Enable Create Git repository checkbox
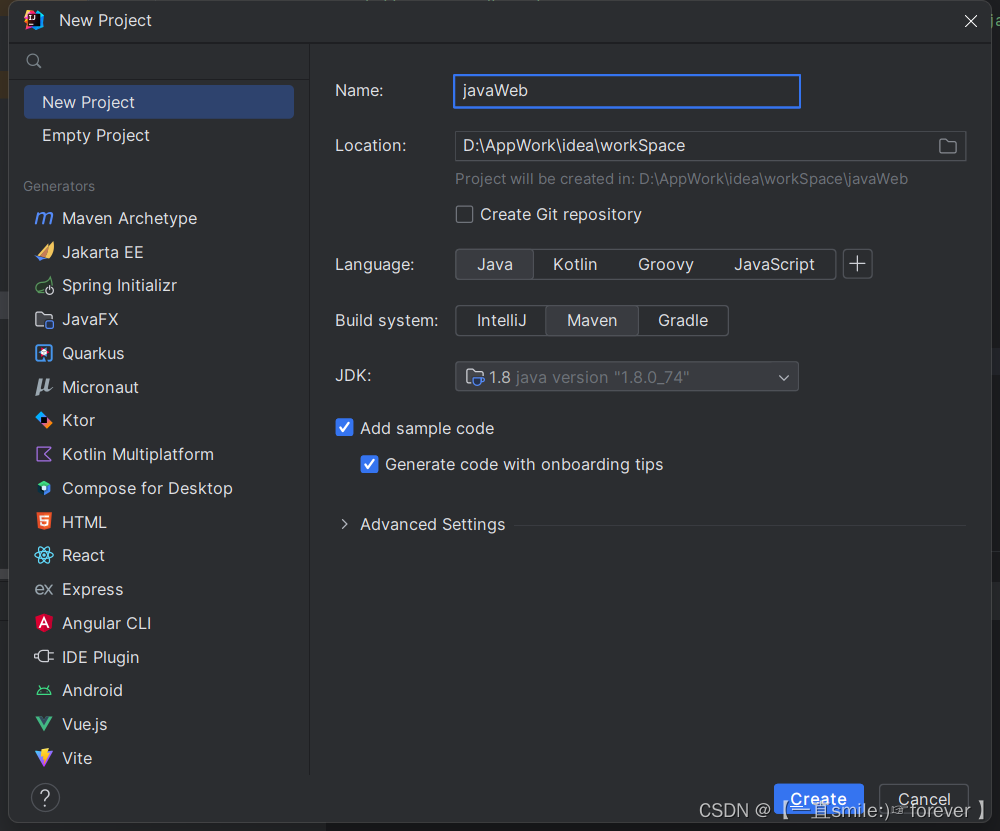This screenshot has height=831, width=1000. (x=464, y=214)
